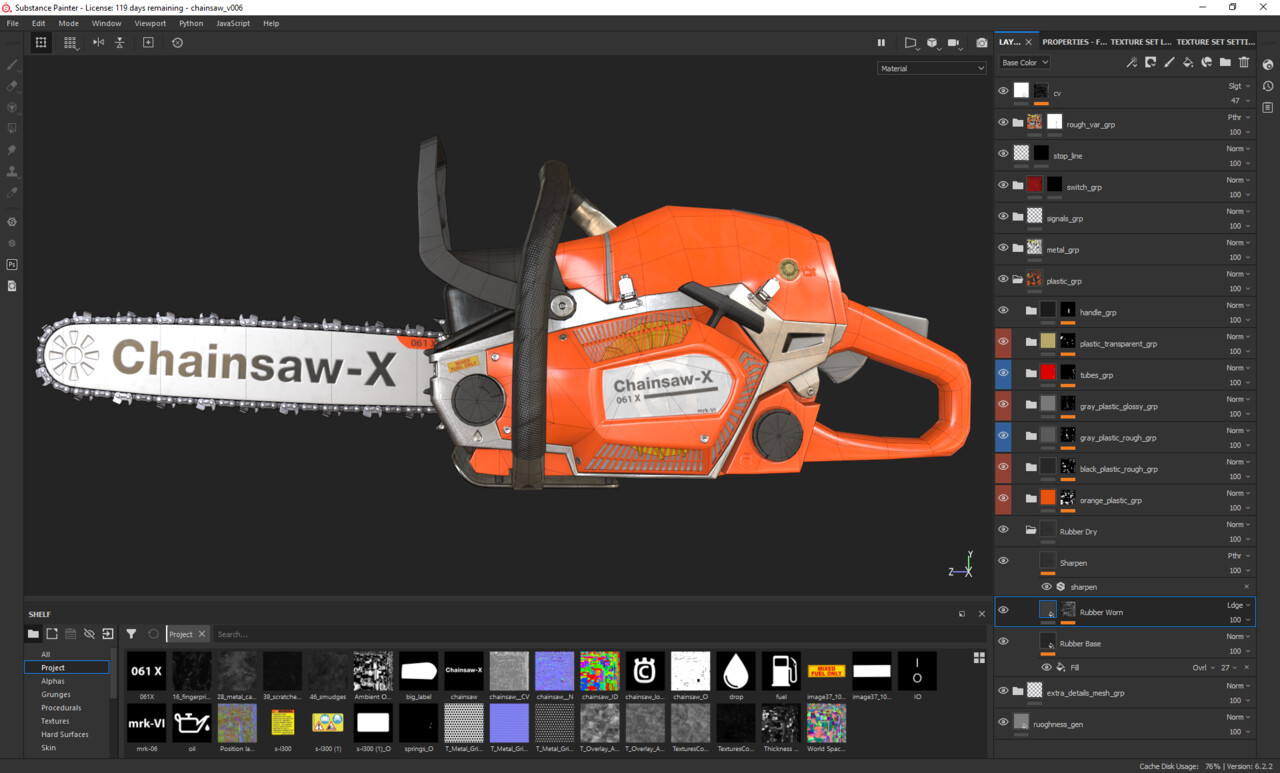Select the Eraser tool
Viewport: 1280px width, 773px height.
(12, 86)
